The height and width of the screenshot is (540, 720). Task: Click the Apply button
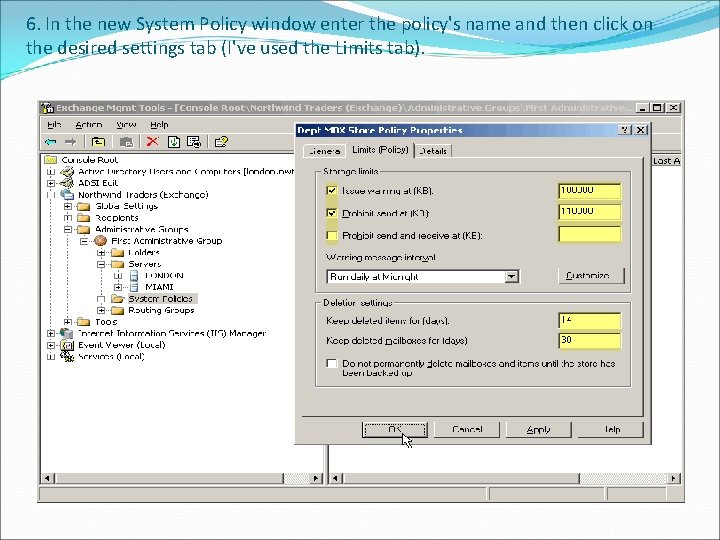point(538,430)
